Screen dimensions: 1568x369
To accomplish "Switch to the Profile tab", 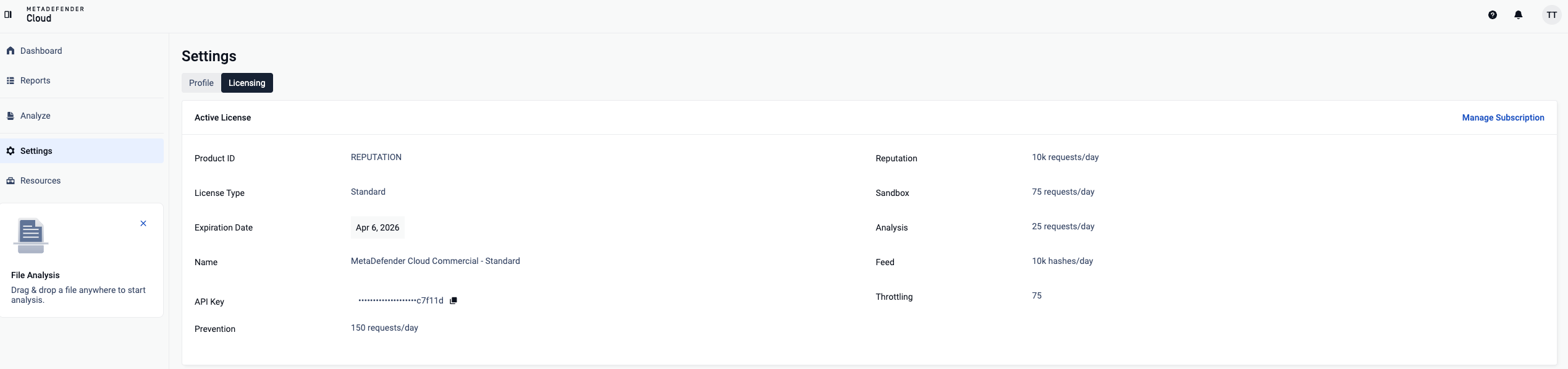I will (201, 83).
